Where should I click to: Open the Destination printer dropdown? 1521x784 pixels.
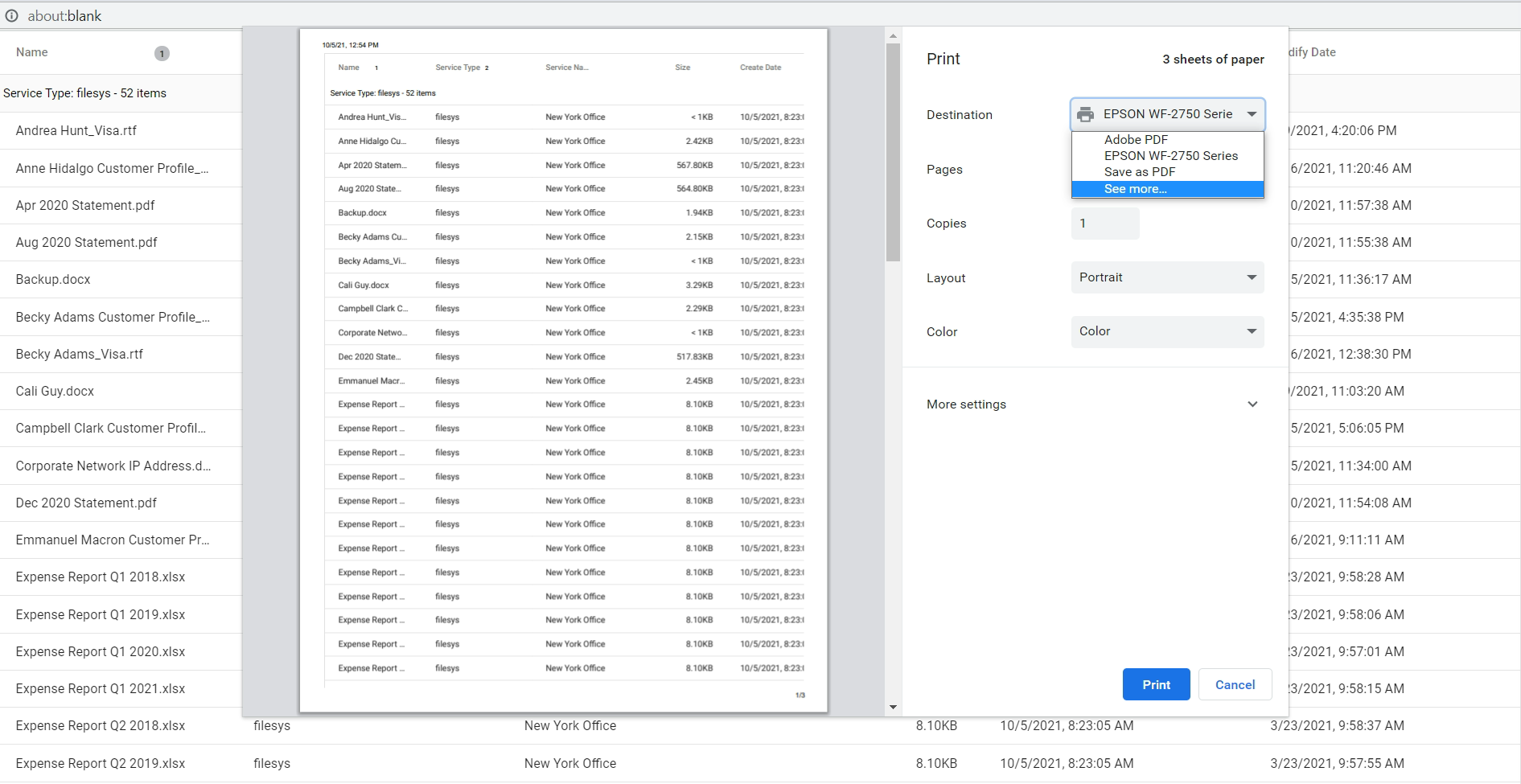tap(1167, 114)
